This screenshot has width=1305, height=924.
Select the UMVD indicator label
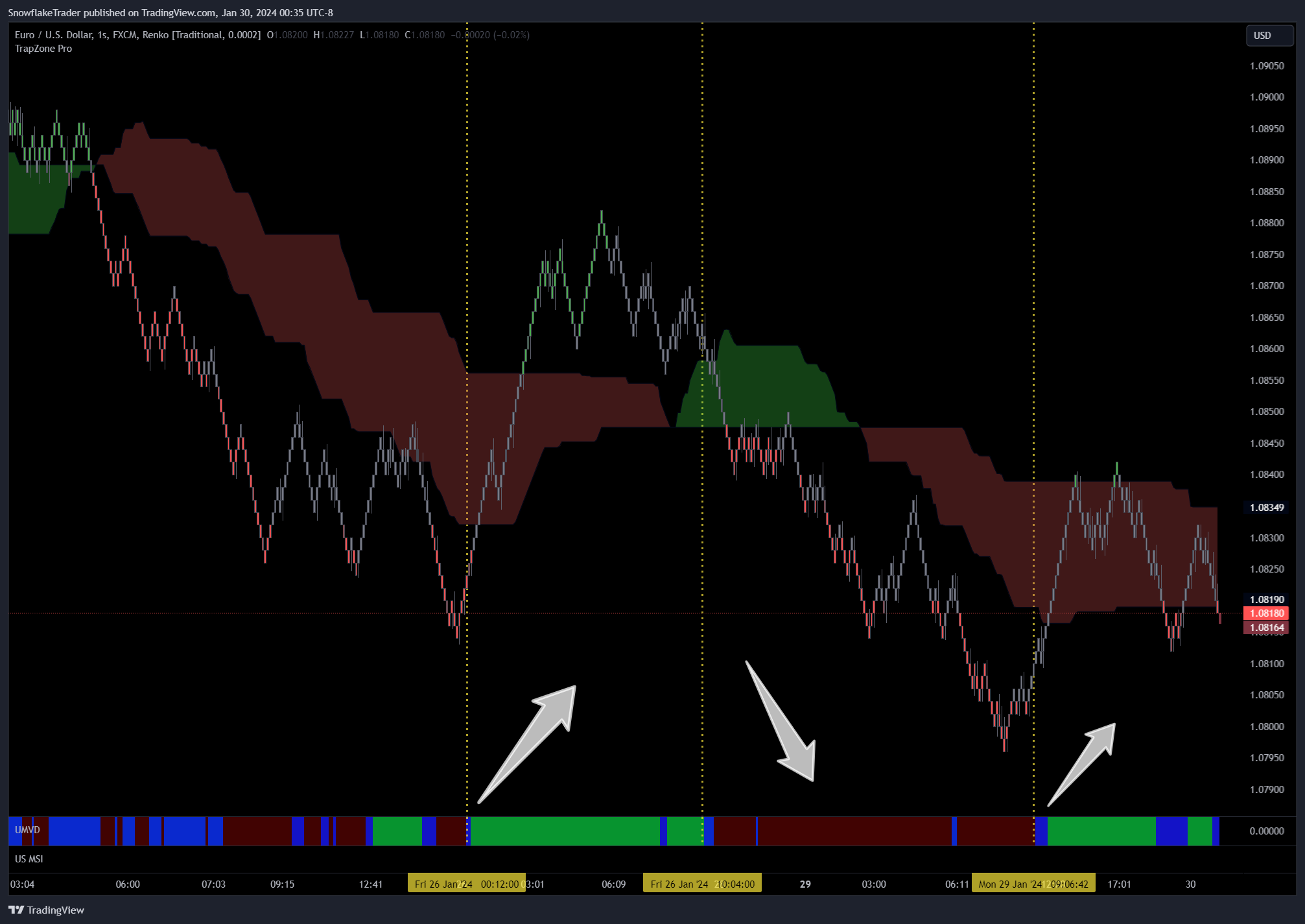coord(27,830)
